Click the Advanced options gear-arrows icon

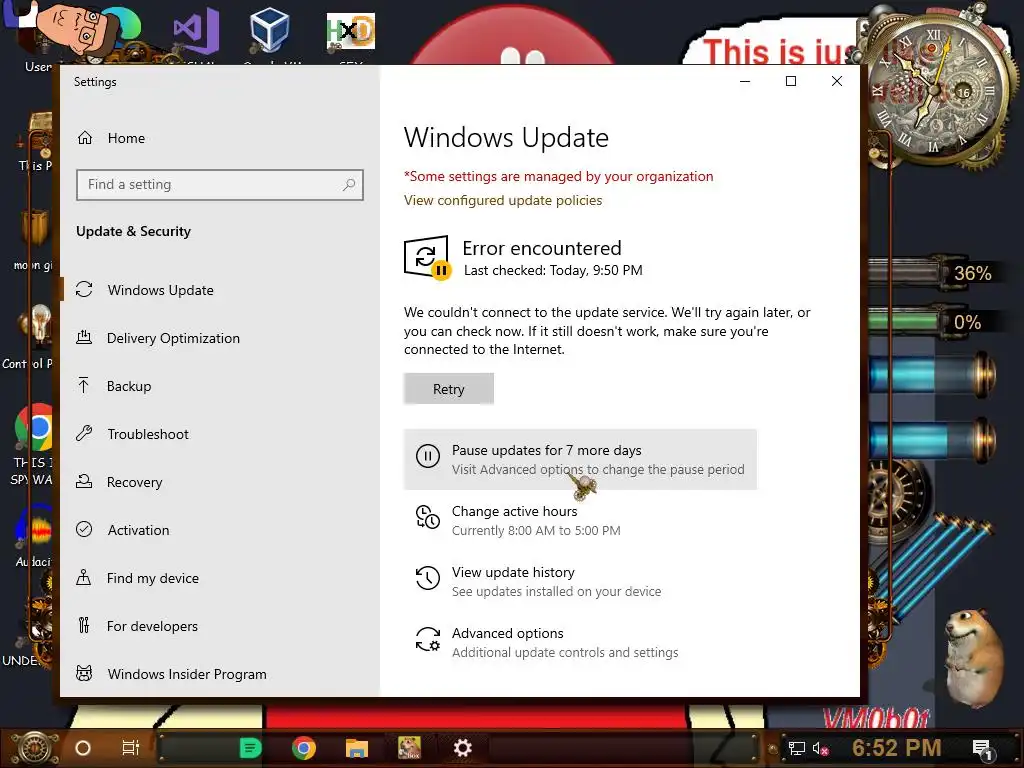(428, 639)
